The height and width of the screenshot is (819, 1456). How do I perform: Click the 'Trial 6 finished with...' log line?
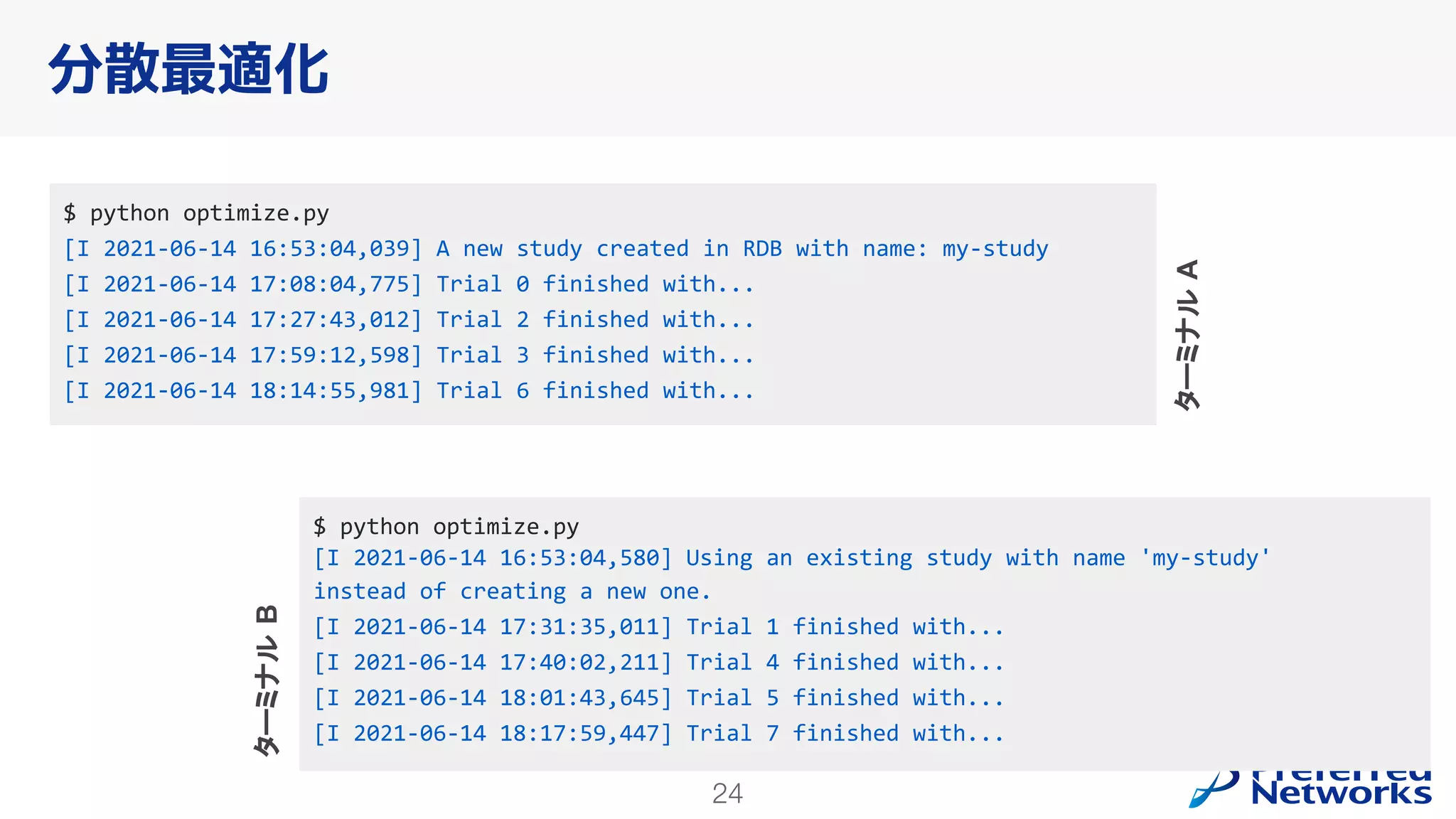click(x=409, y=391)
